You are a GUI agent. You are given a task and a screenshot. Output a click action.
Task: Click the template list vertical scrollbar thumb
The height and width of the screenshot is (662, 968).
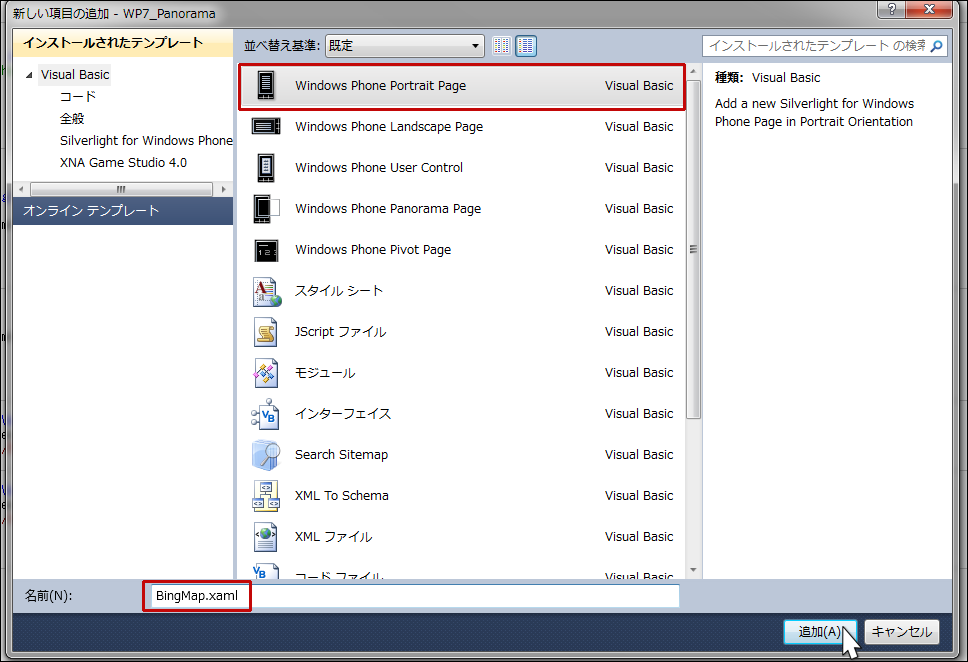pyautogui.click(x=693, y=249)
